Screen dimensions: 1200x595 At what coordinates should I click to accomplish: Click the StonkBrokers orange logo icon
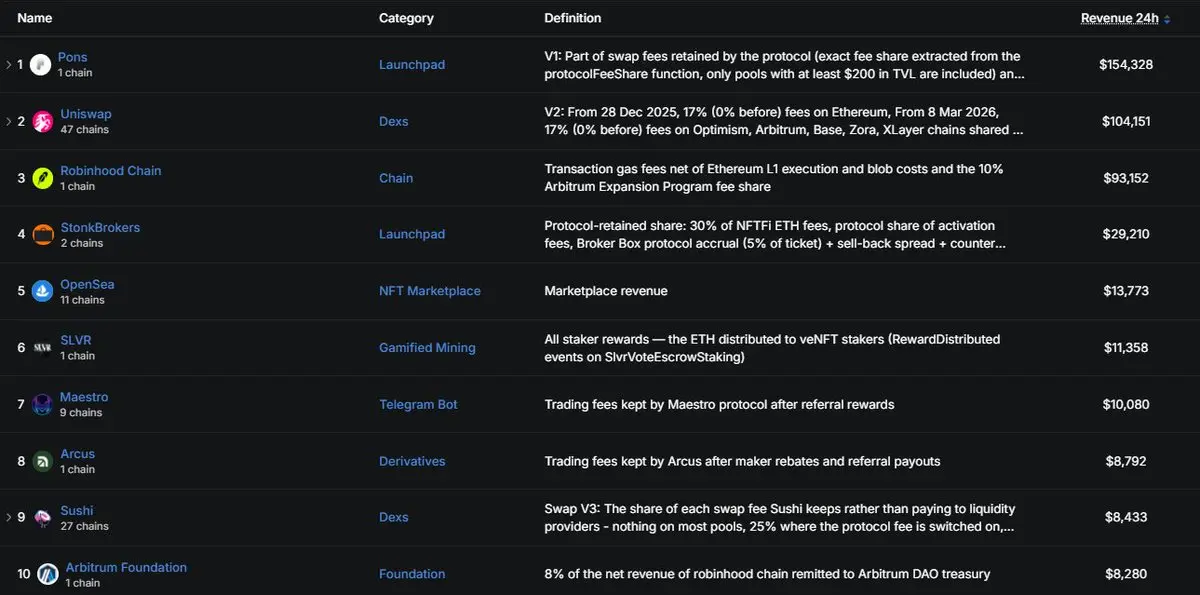(43, 235)
